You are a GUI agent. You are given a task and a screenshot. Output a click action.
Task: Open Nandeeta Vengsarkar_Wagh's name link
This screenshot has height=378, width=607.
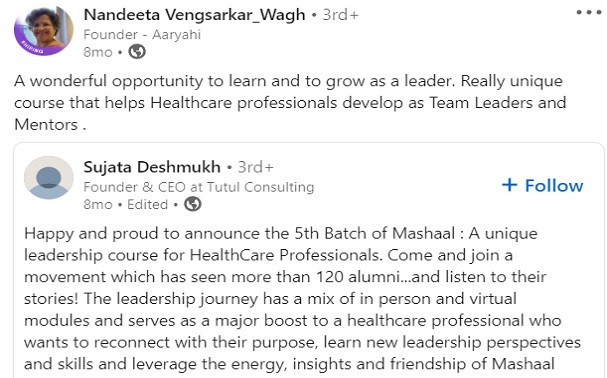point(194,15)
